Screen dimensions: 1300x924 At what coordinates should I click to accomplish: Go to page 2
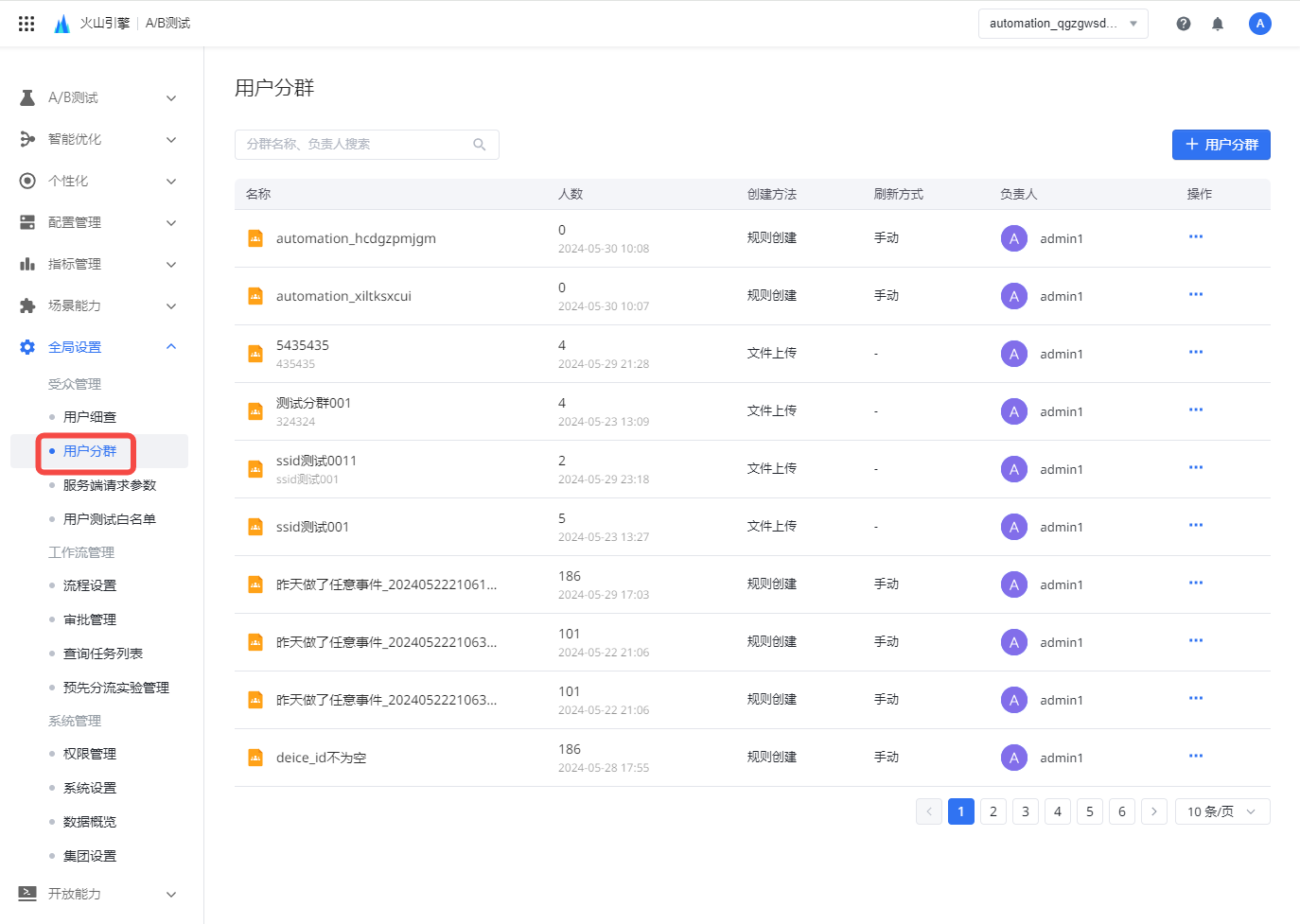click(993, 811)
